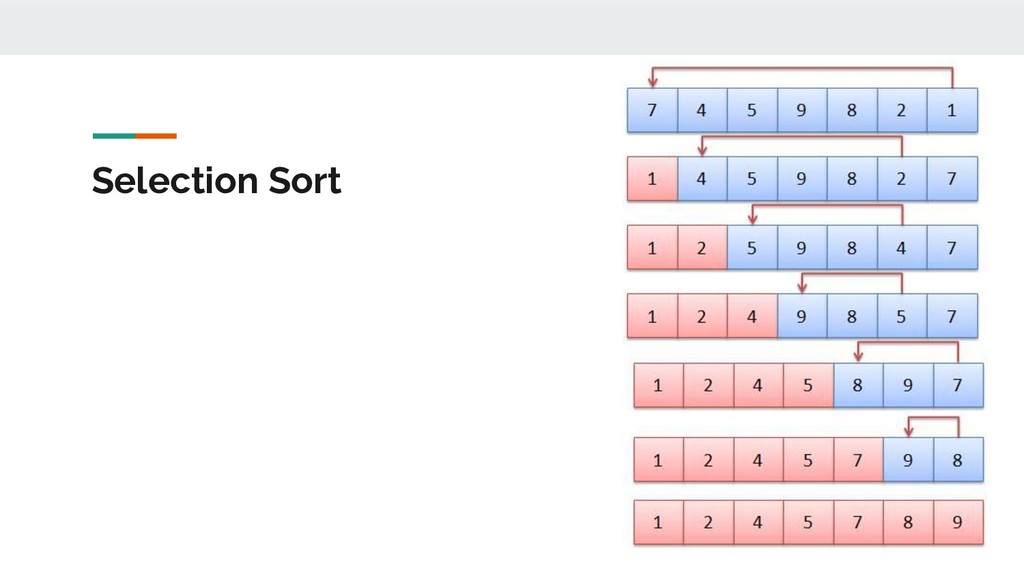Screen dimensions: 1024x576
Task: Select the blue 8 cell in sixth row
Action: click(958, 460)
